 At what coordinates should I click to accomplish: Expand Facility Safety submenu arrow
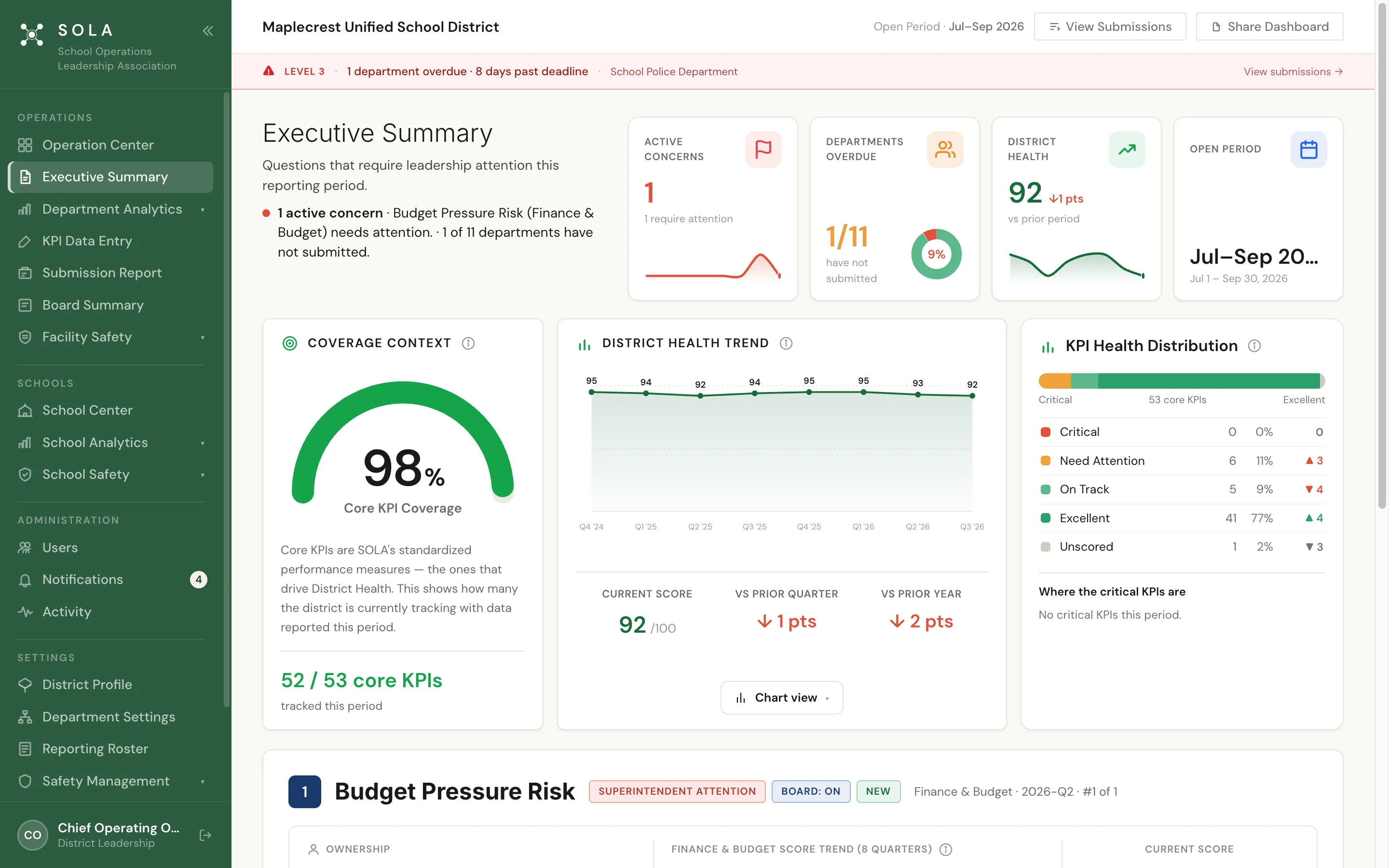(203, 338)
